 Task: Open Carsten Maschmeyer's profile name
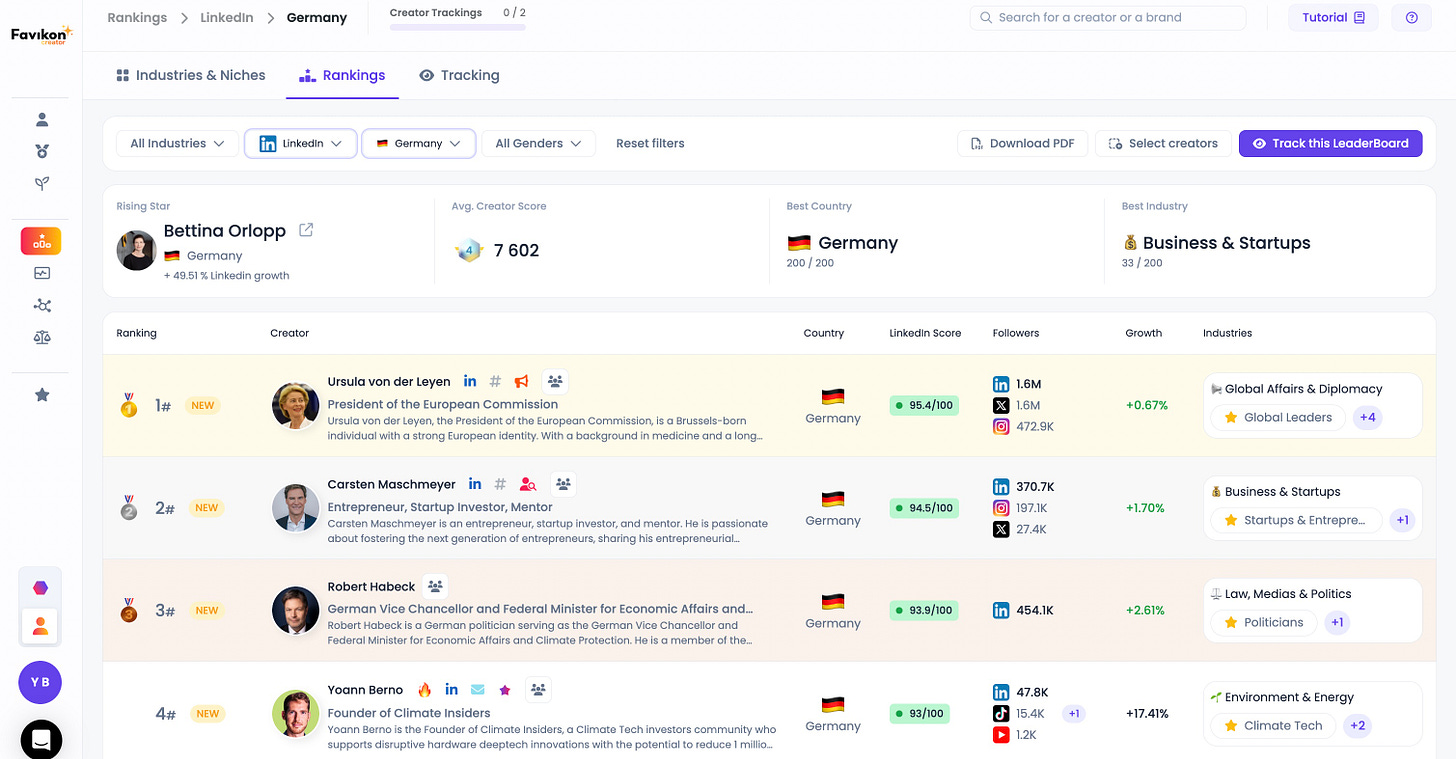coord(391,484)
